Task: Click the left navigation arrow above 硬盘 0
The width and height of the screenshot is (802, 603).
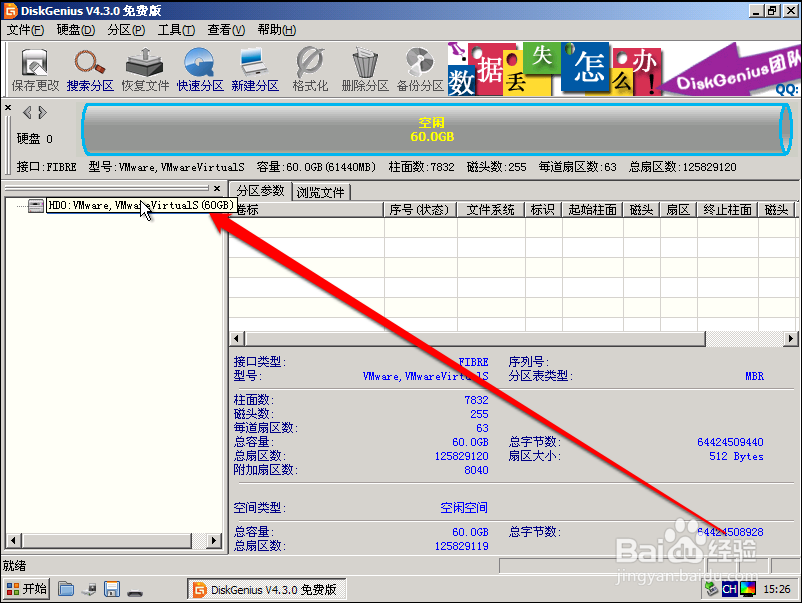Action: click(x=25, y=112)
